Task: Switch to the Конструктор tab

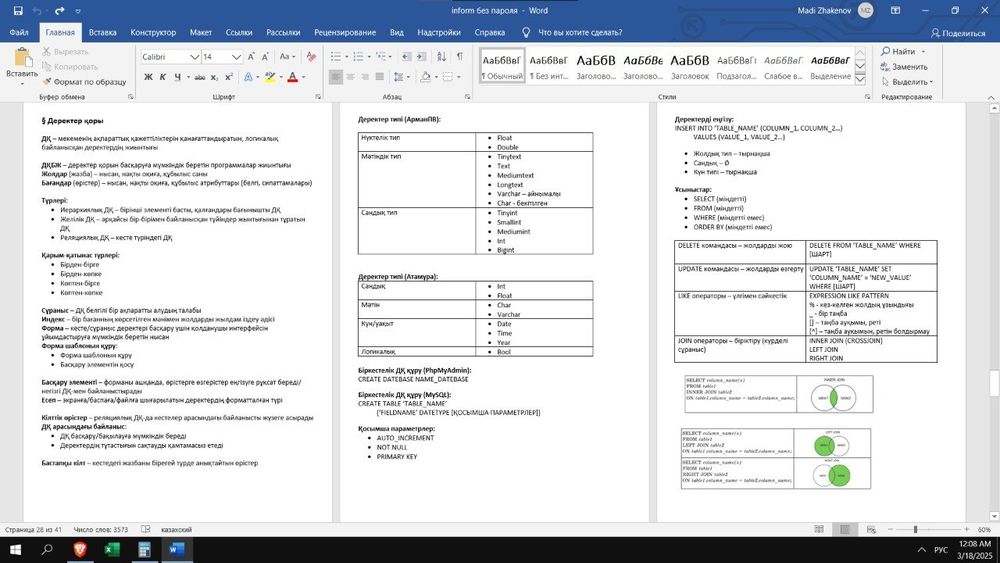Action: coord(153,32)
